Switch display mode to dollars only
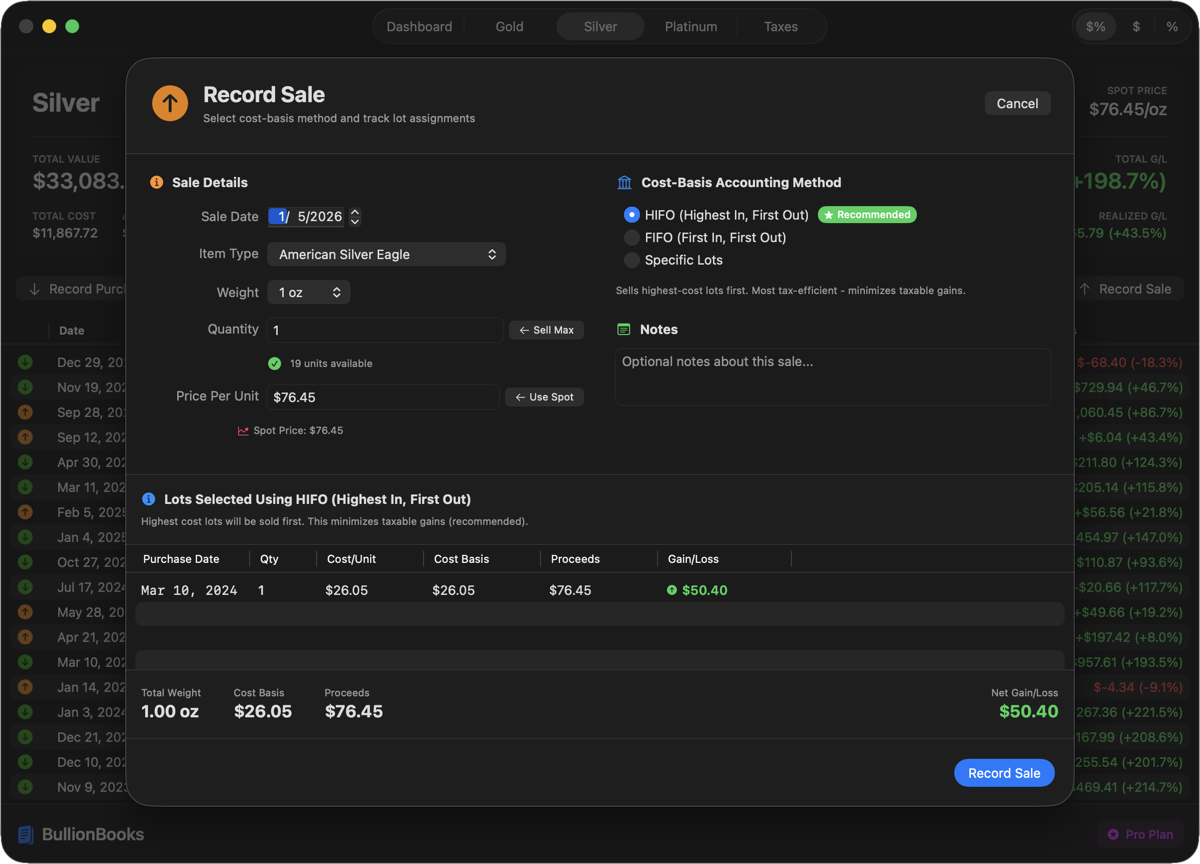 point(1136,27)
